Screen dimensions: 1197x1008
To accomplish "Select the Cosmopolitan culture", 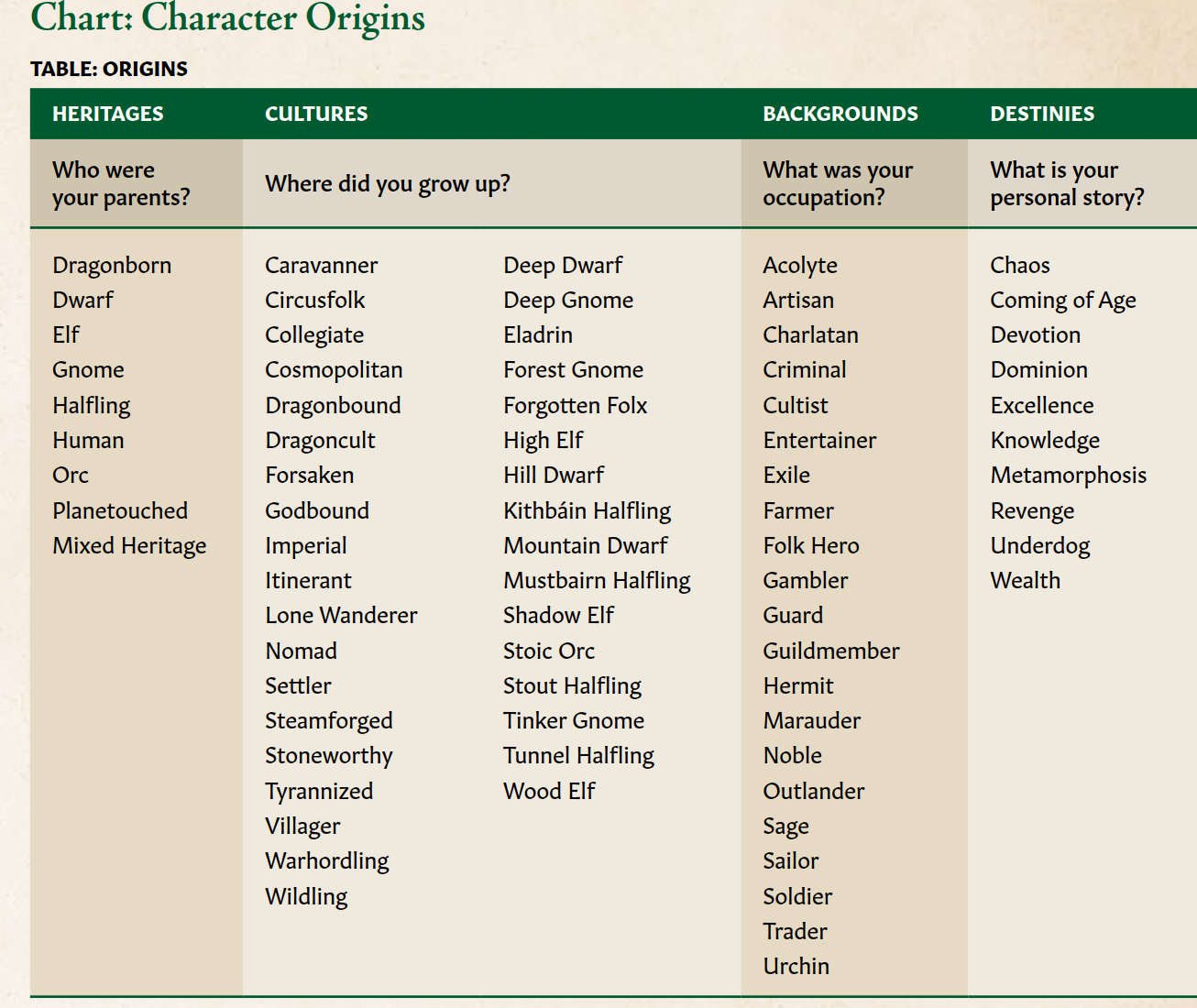I will click(334, 370).
